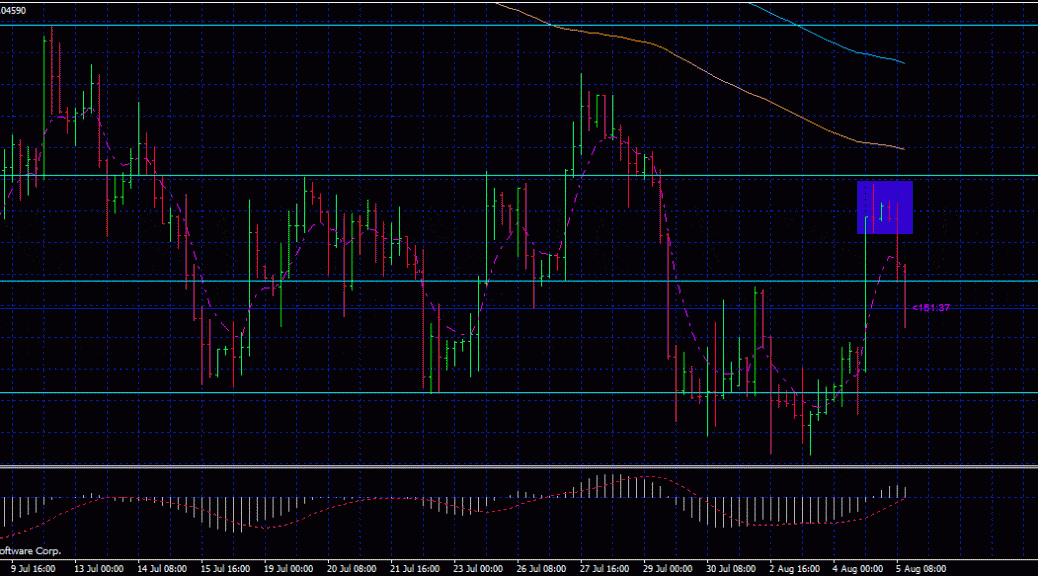Click the 'oftware Corp.' copyright text

(30, 551)
